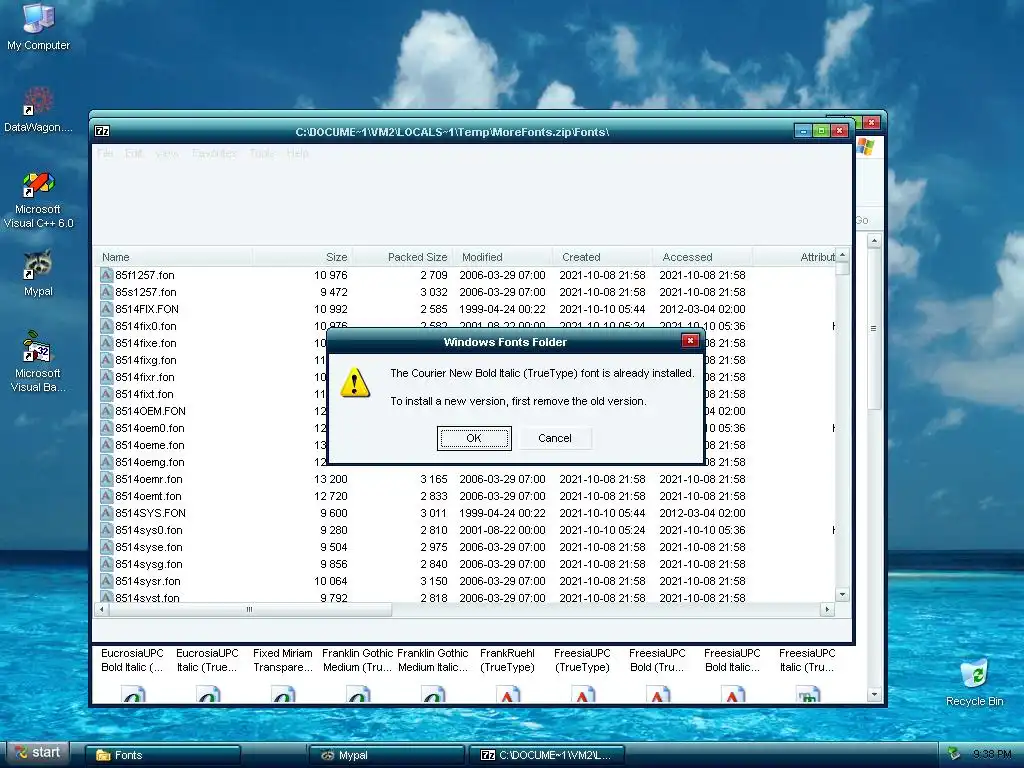Screen dimensions: 1024x768
Task: Select the 8514fixe.fon file icon
Action: [x=106, y=343]
